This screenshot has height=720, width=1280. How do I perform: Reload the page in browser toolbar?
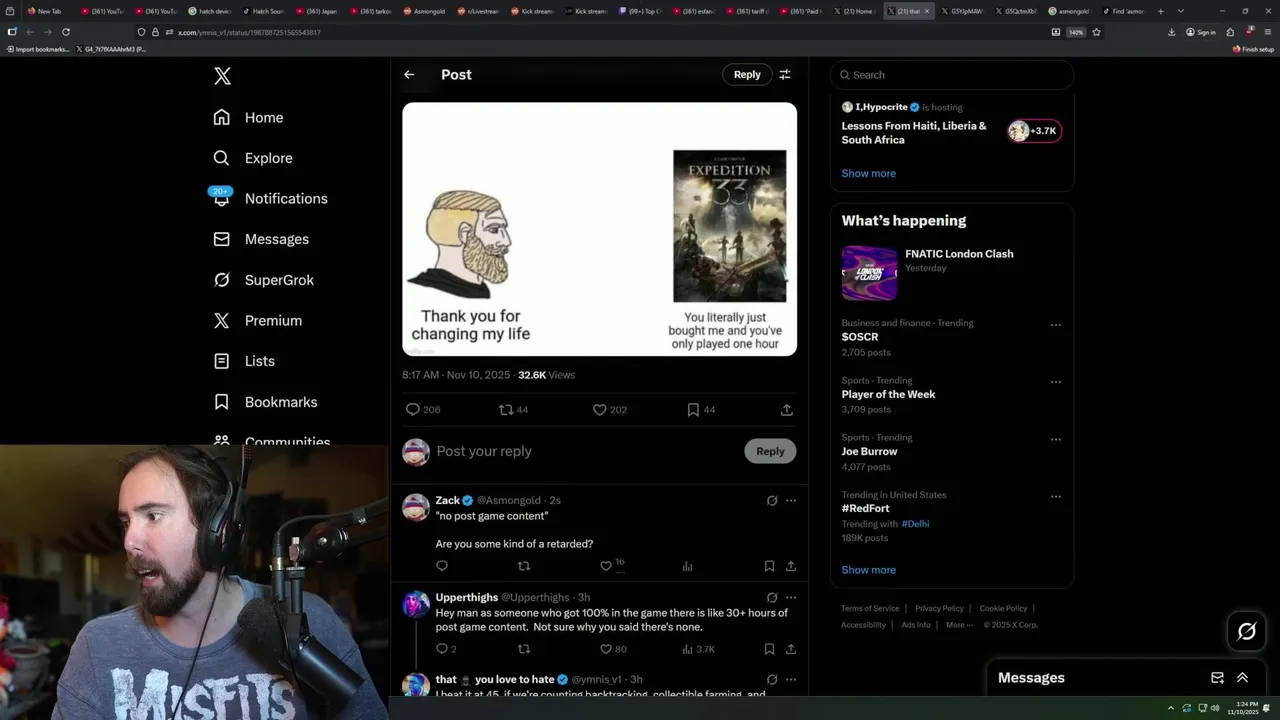66,32
